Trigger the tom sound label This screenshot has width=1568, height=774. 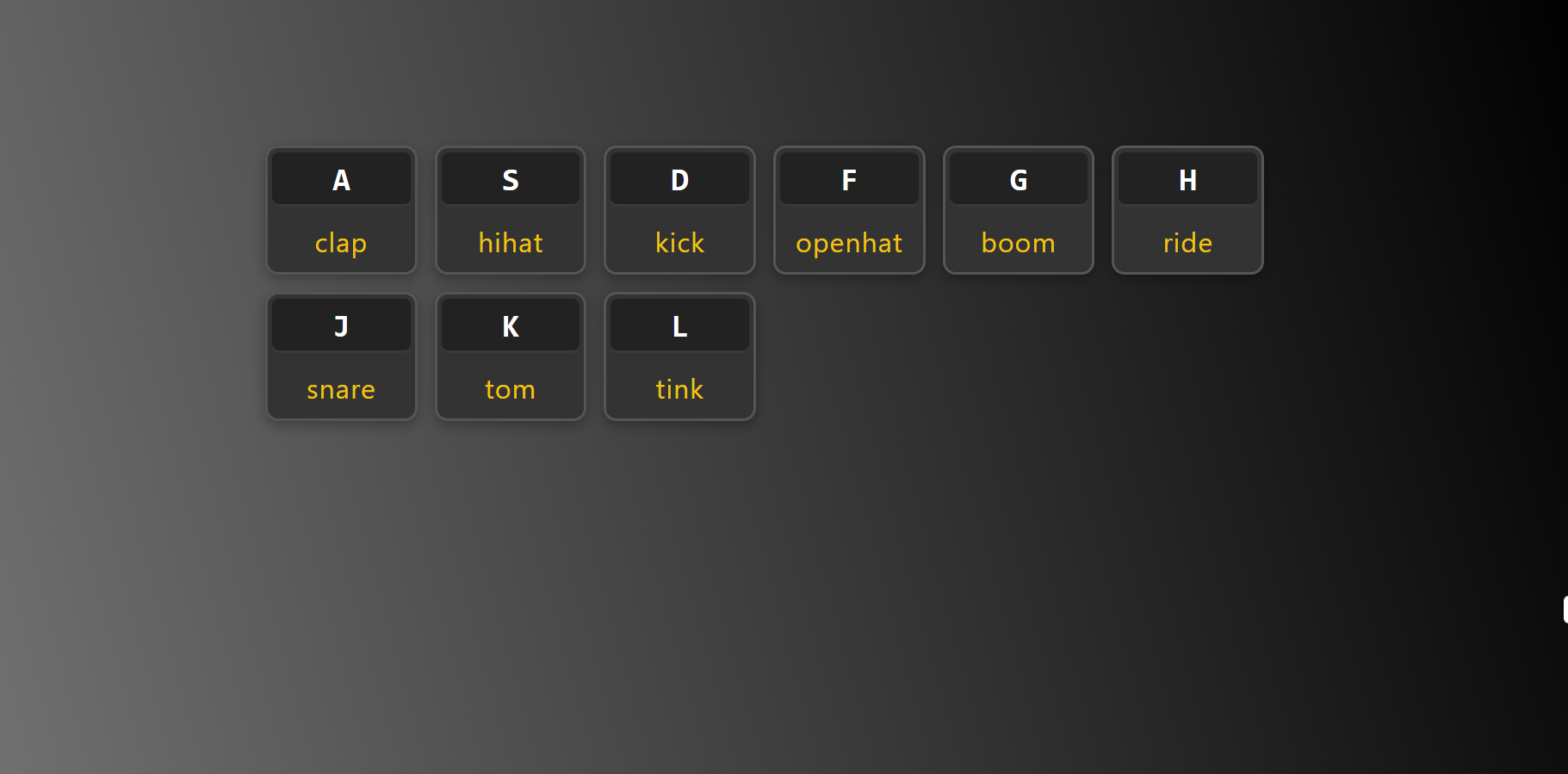click(x=511, y=390)
